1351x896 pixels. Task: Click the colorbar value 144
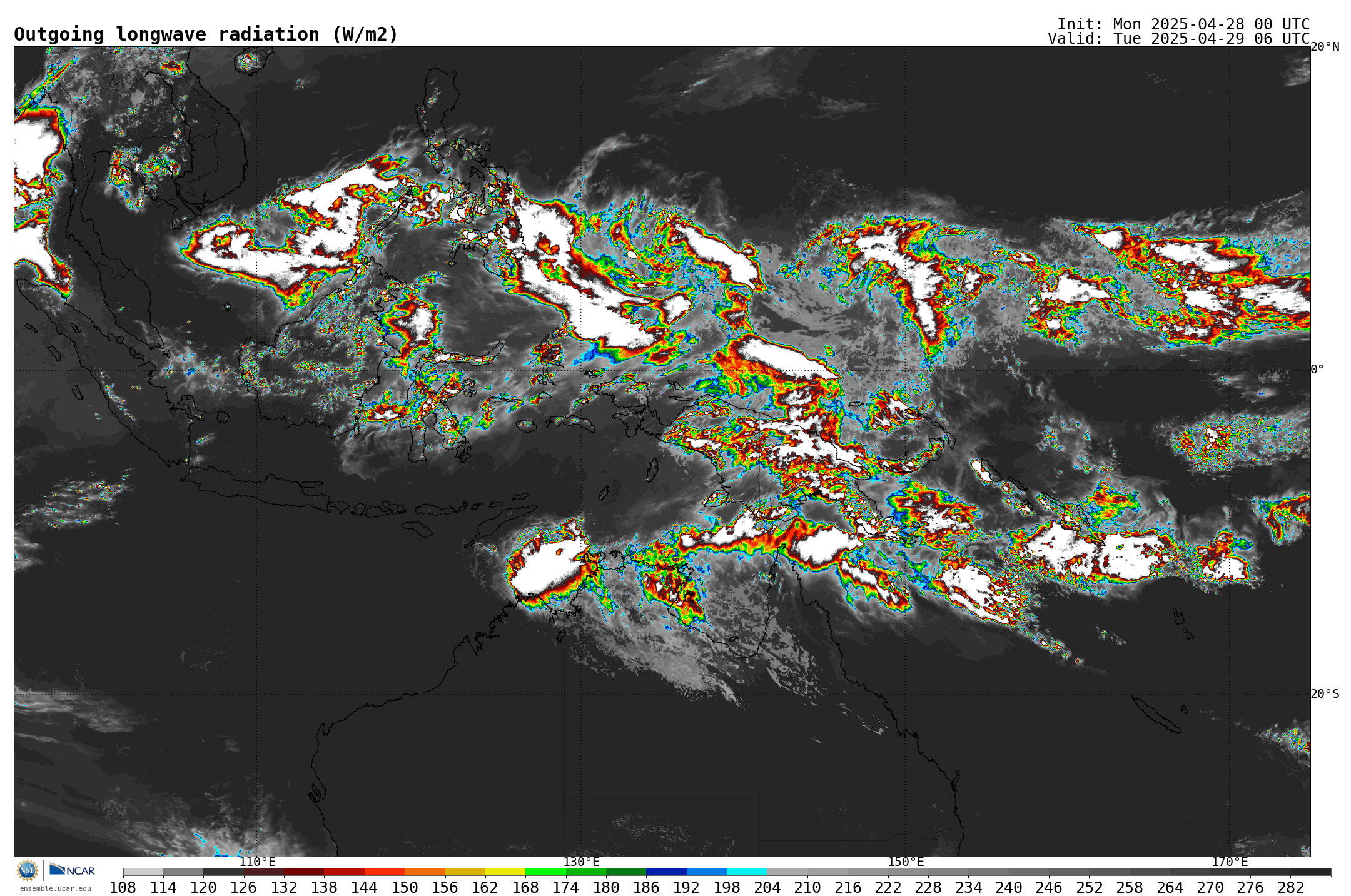pos(364,888)
